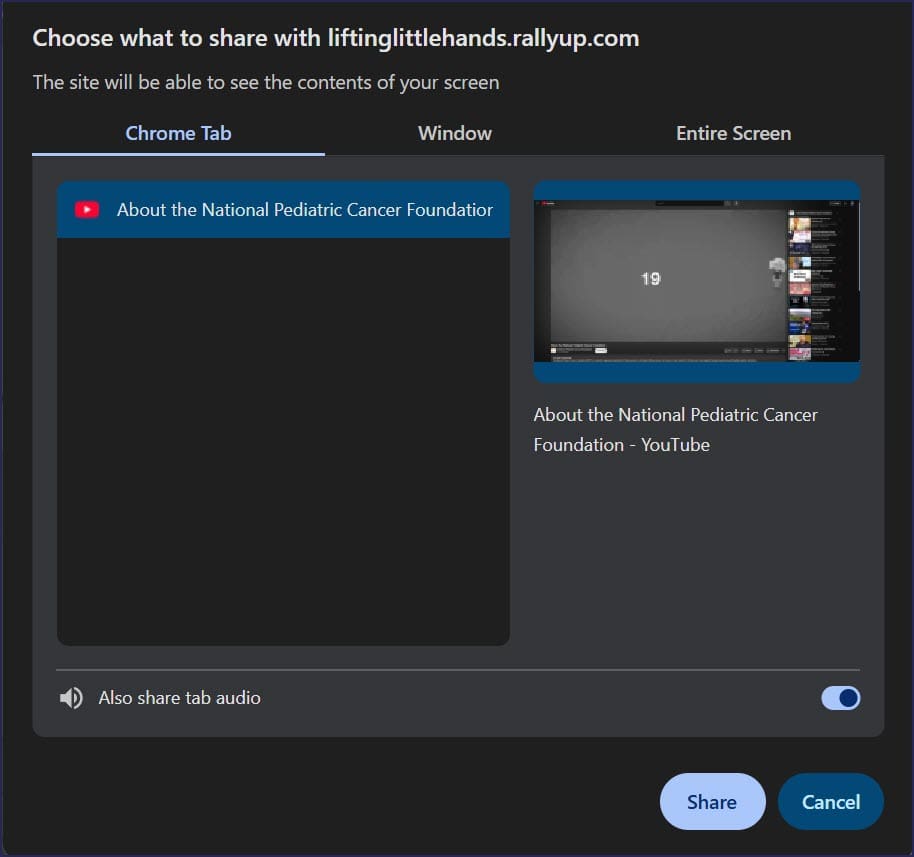Cancel the screen sharing dialog
914x857 pixels.
tap(830, 800)
